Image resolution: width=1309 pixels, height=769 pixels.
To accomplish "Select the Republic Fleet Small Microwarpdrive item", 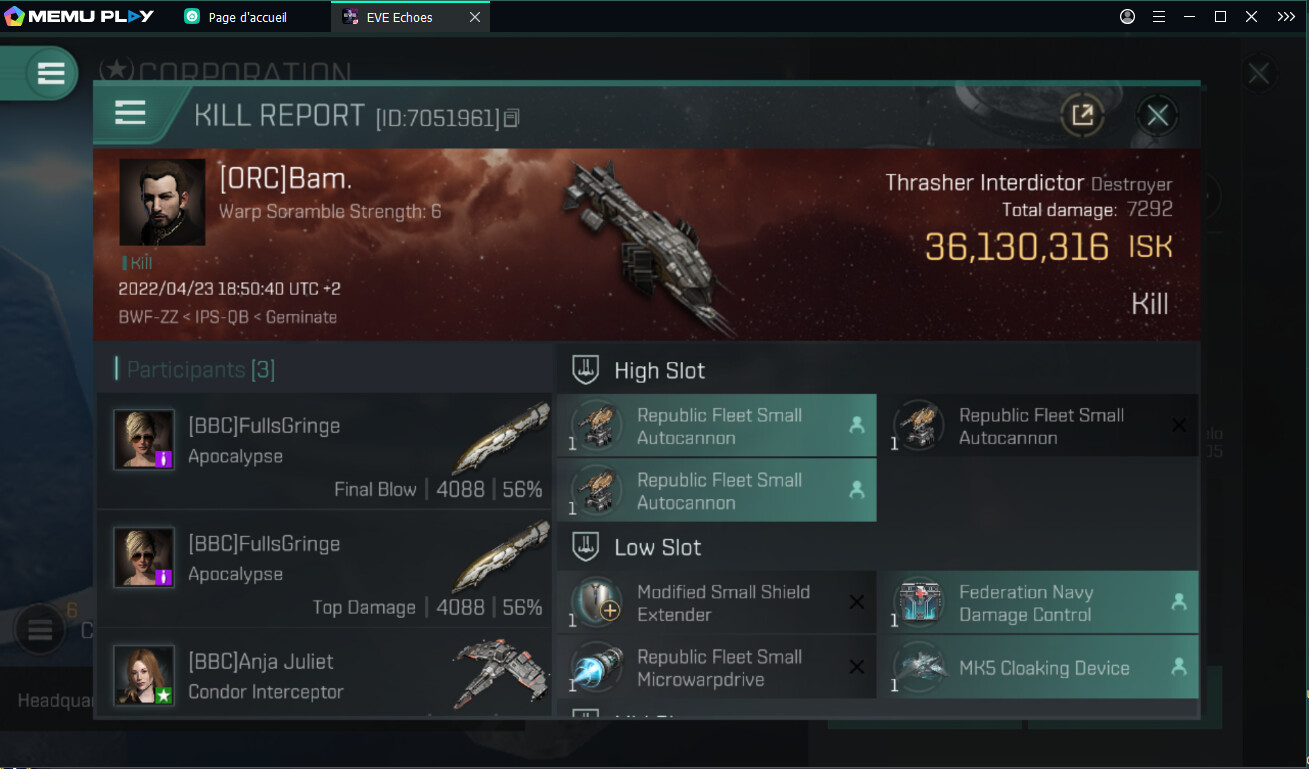I will point(716,668).
